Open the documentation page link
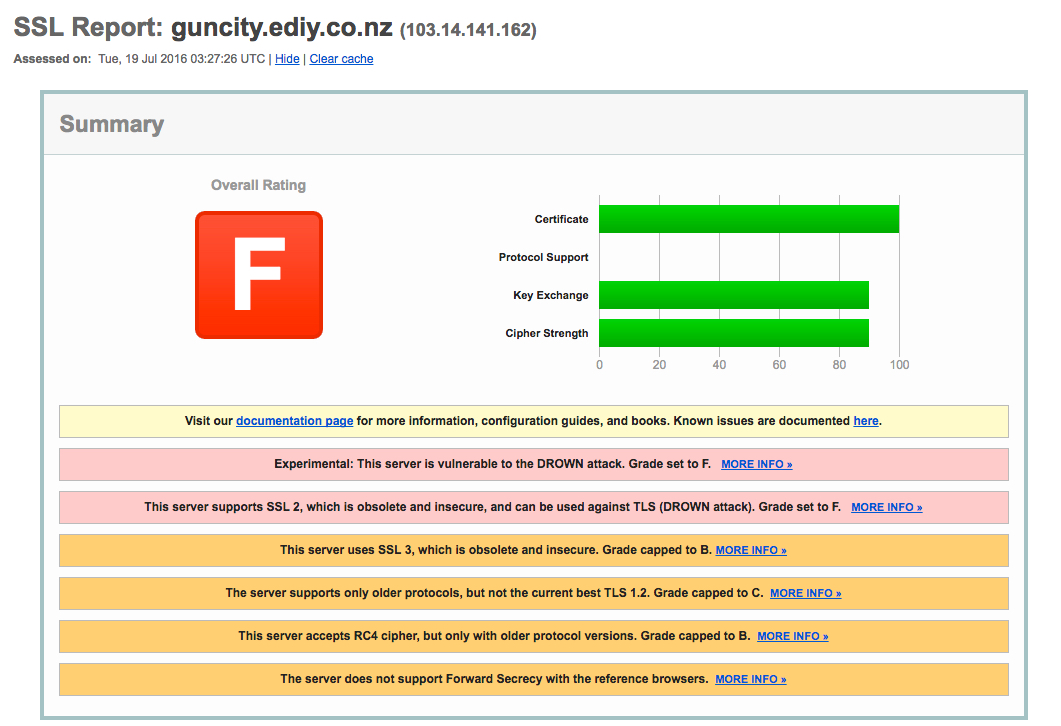 click(x=294, y=421)
